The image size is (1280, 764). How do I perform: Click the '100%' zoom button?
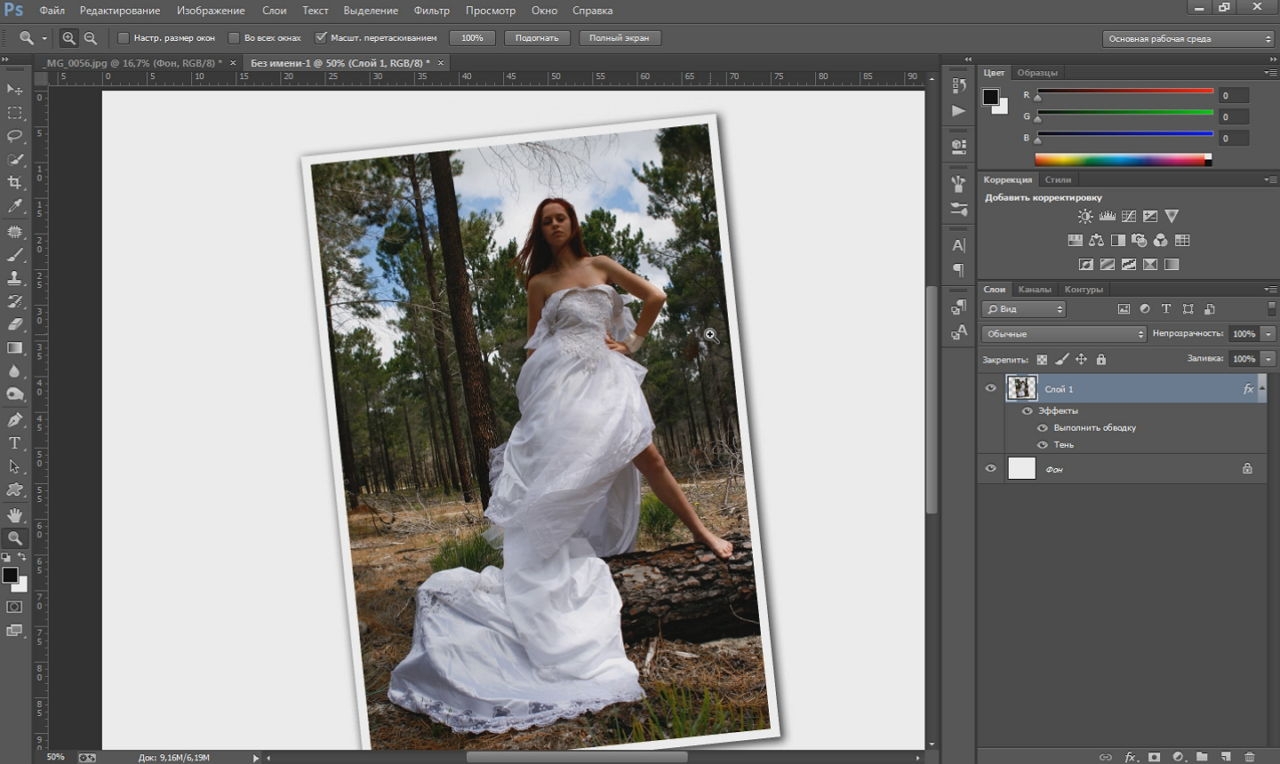click(x=472, y=38)
